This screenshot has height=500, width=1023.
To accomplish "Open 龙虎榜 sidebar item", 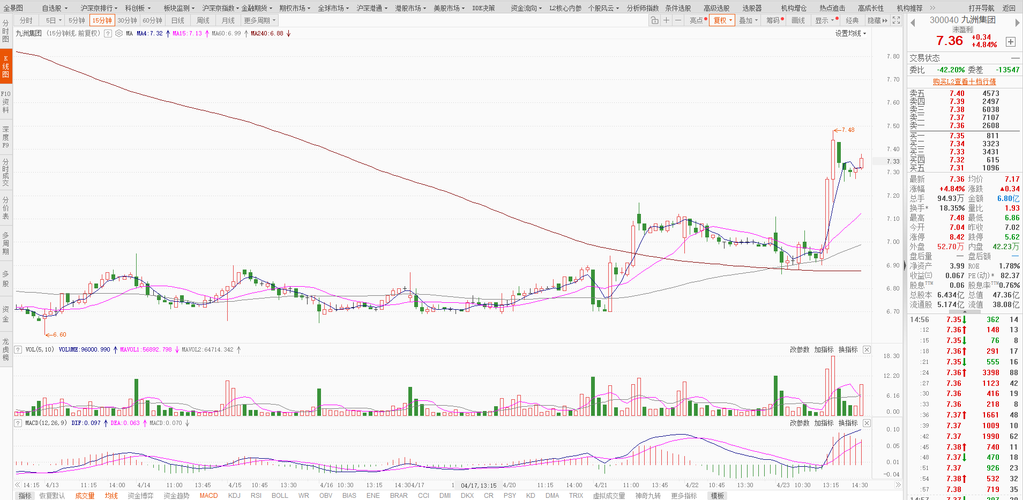I will tap(6, 349).
